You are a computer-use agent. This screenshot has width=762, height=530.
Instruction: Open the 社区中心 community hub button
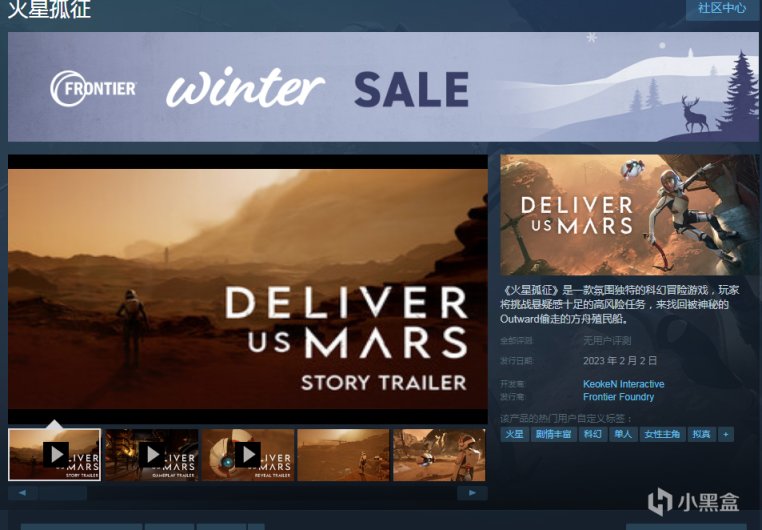tap(722, 8)
